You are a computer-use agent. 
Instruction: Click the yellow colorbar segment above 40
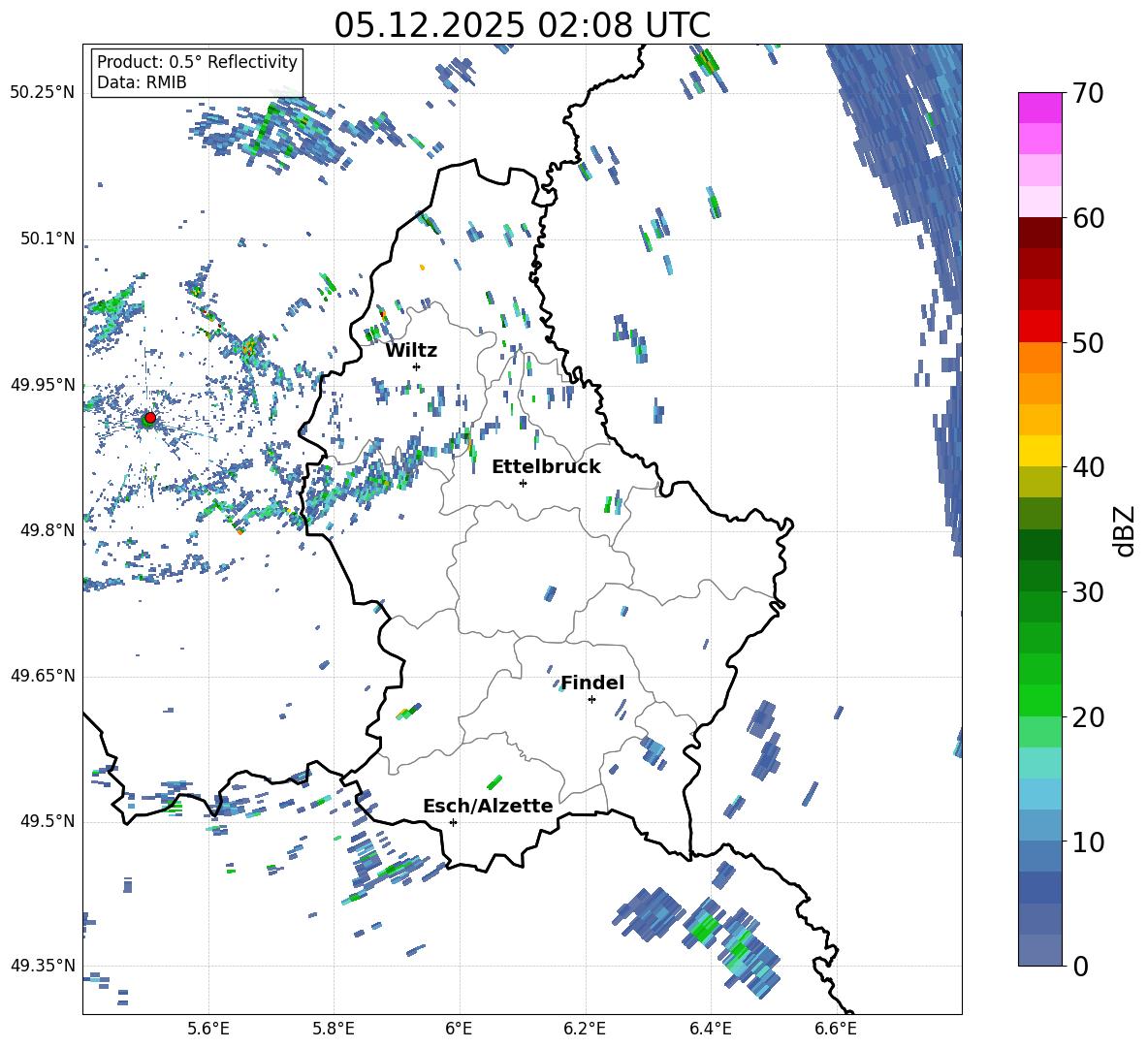1039,451
